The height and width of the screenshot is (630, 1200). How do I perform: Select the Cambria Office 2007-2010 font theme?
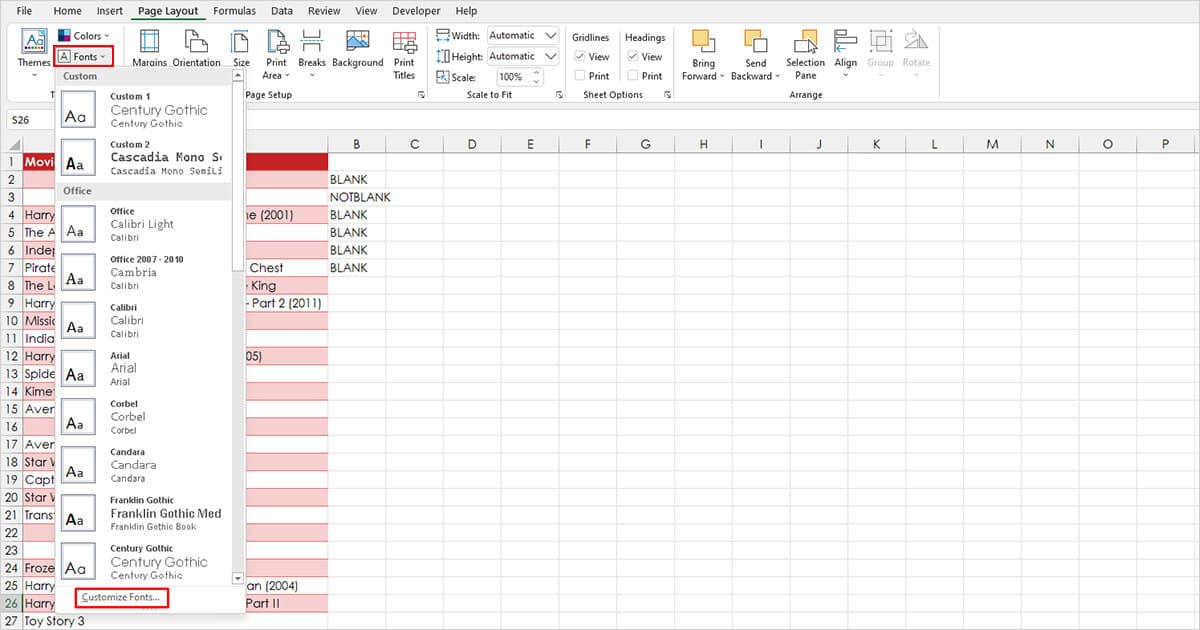click(140, 271)
